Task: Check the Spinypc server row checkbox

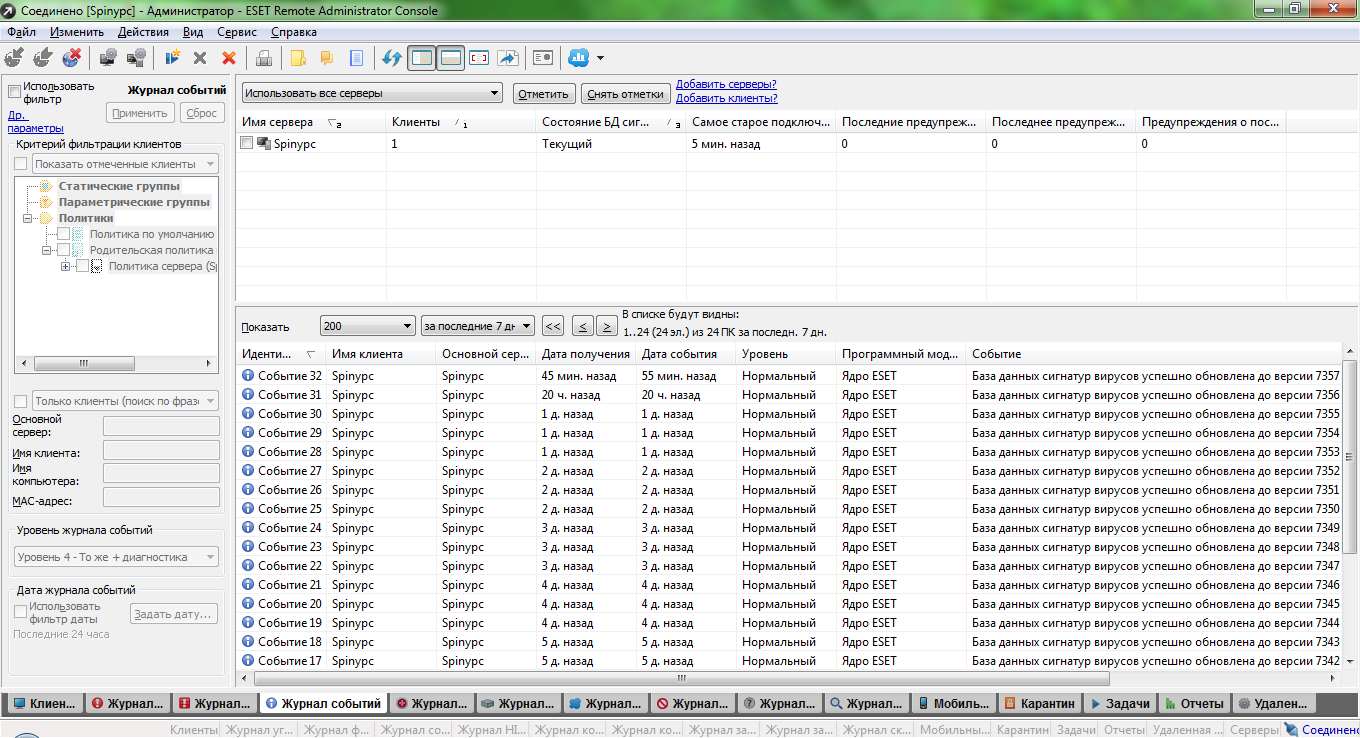Action: [247, 143]
